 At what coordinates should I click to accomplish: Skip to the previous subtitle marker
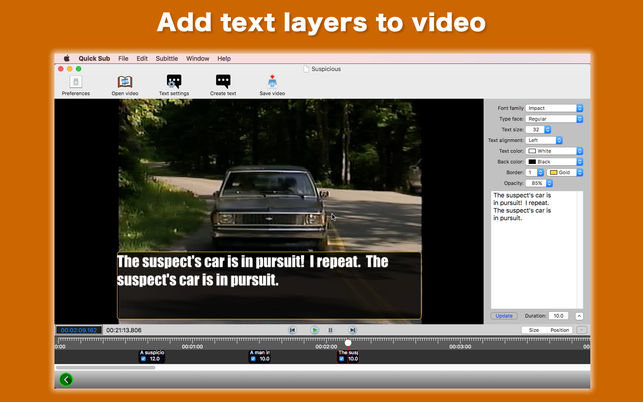click(x=292, y=329)
